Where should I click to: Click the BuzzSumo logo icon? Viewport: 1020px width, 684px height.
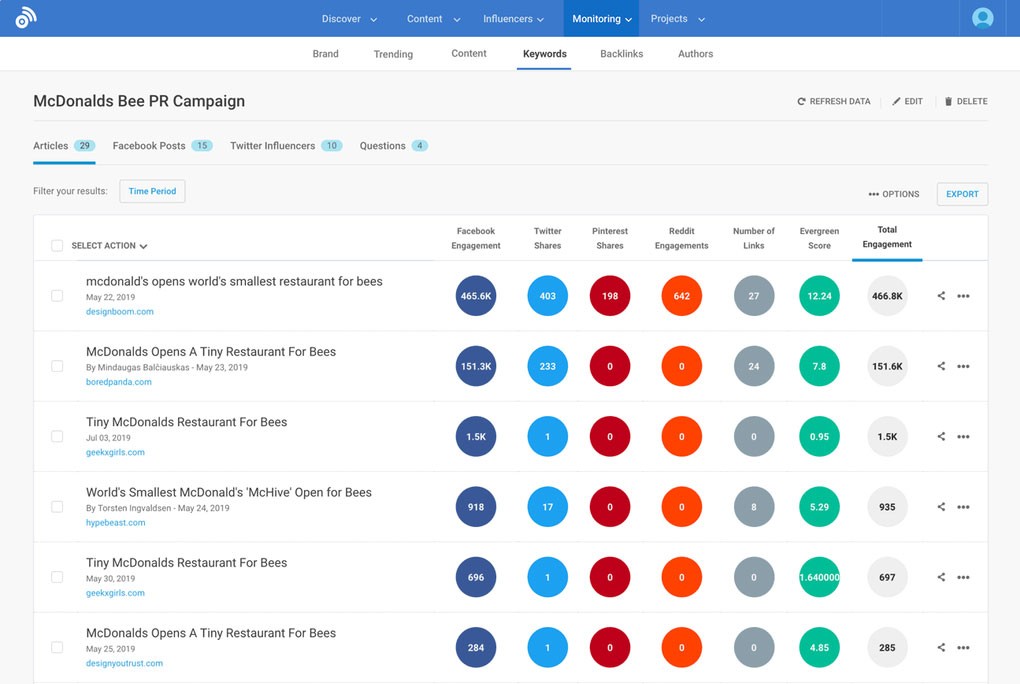pyautogui.click(x=26, y=18)
